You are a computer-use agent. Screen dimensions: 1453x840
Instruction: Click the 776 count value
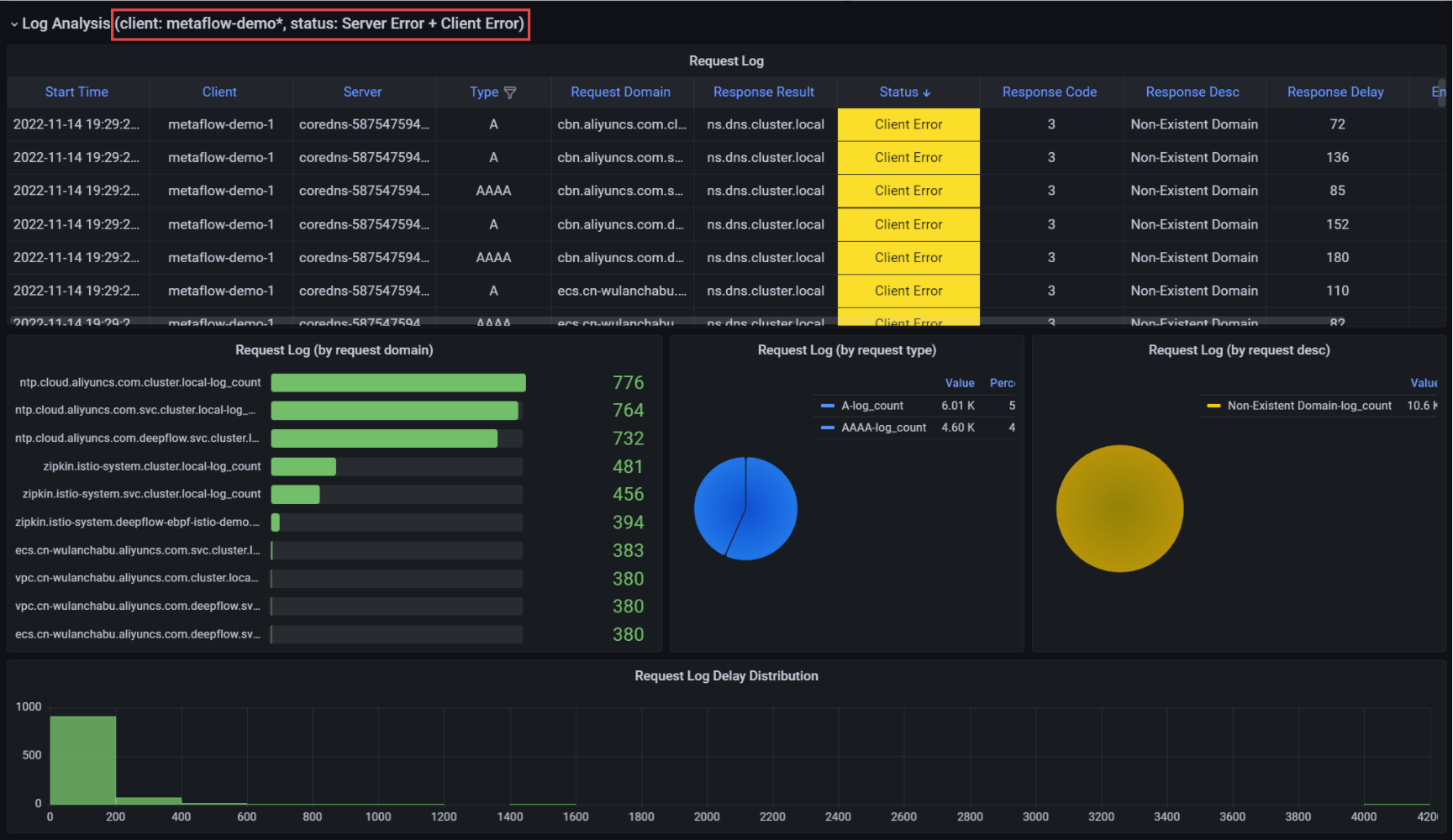(628, 383)
